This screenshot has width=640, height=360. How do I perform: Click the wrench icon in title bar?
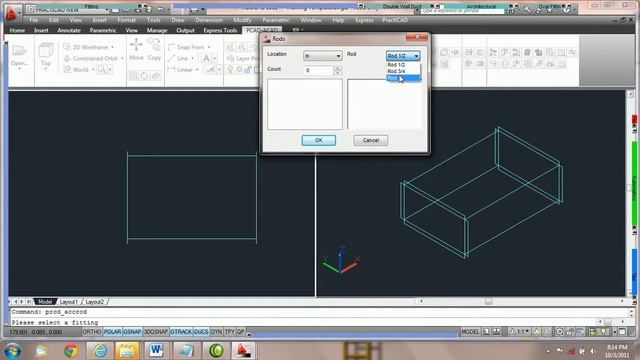527,8
